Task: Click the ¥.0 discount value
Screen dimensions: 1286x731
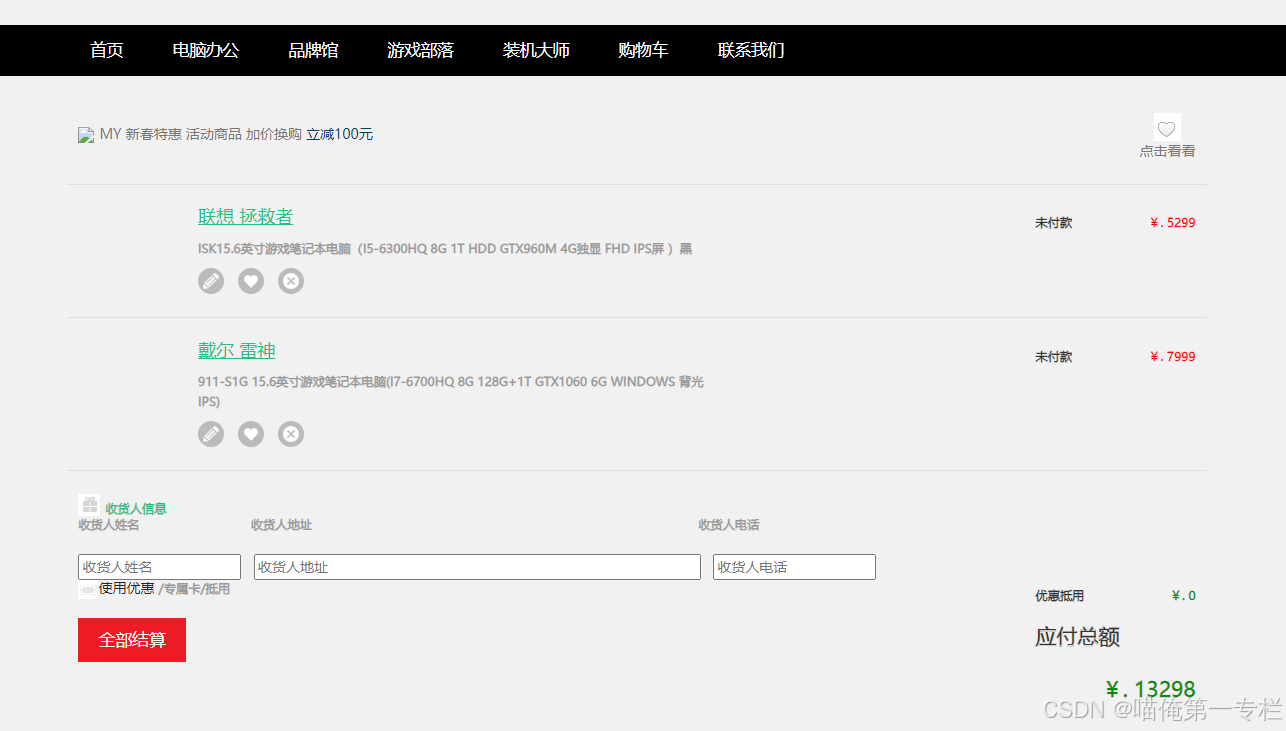Action: [1184, 596]
